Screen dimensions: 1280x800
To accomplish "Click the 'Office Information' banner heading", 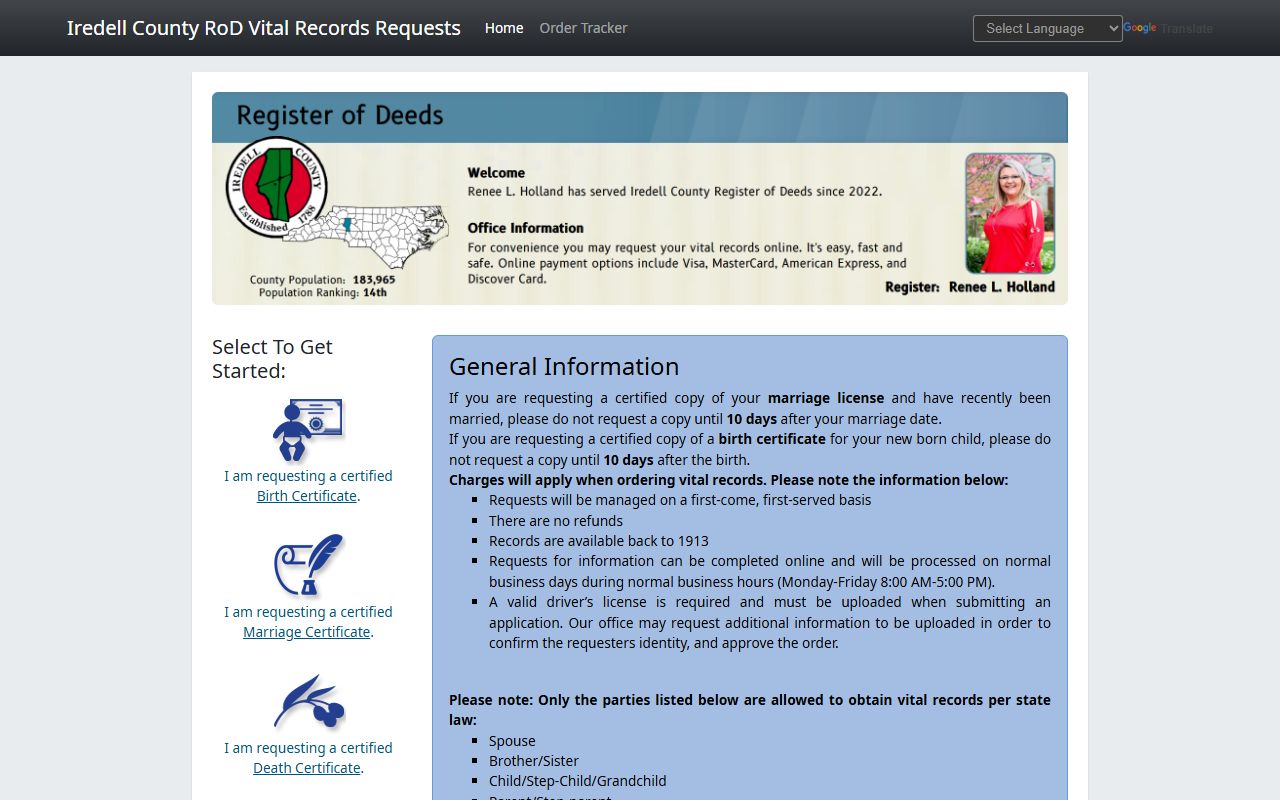I will click(x=526, y=228).
